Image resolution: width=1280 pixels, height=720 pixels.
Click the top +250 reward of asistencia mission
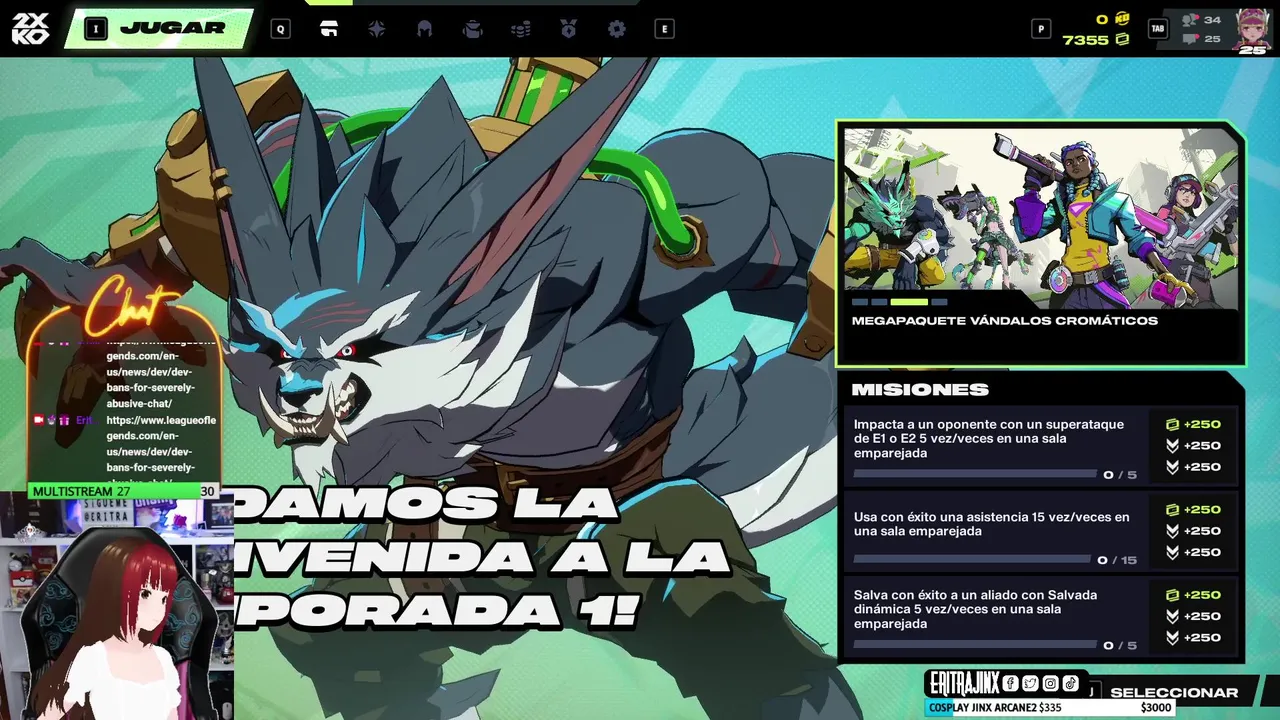(1193, 509)
